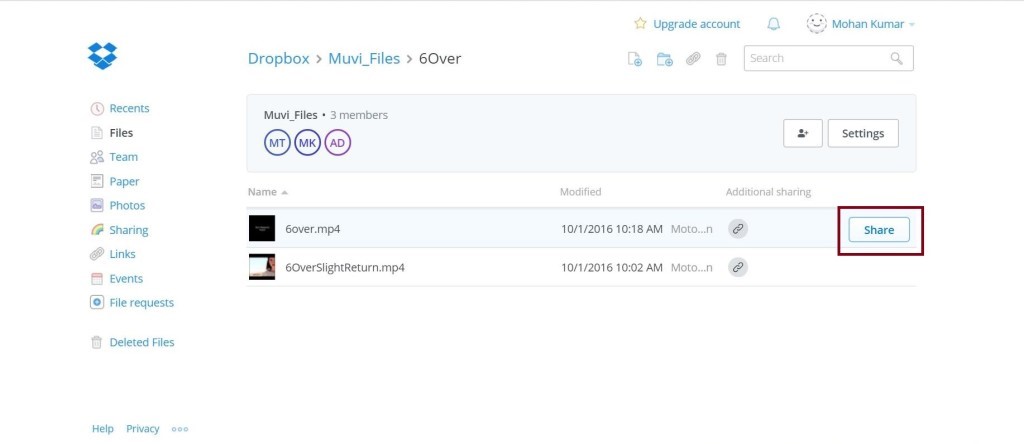Open notifications bell icon
The height and width of the screenshot is (444, 1024).
(x=773, y=24)
